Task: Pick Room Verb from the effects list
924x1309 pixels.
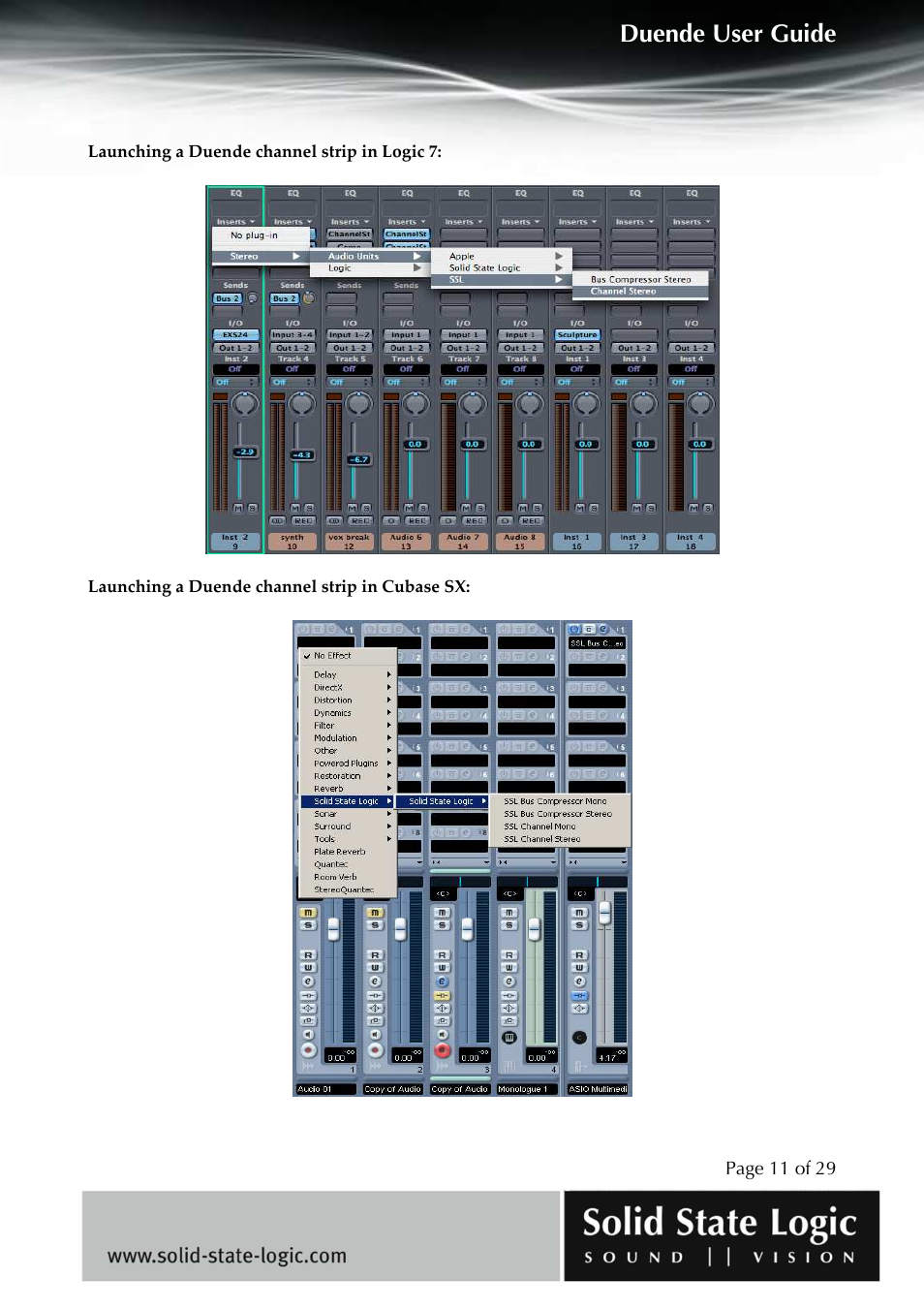Action: coord(335,877)
